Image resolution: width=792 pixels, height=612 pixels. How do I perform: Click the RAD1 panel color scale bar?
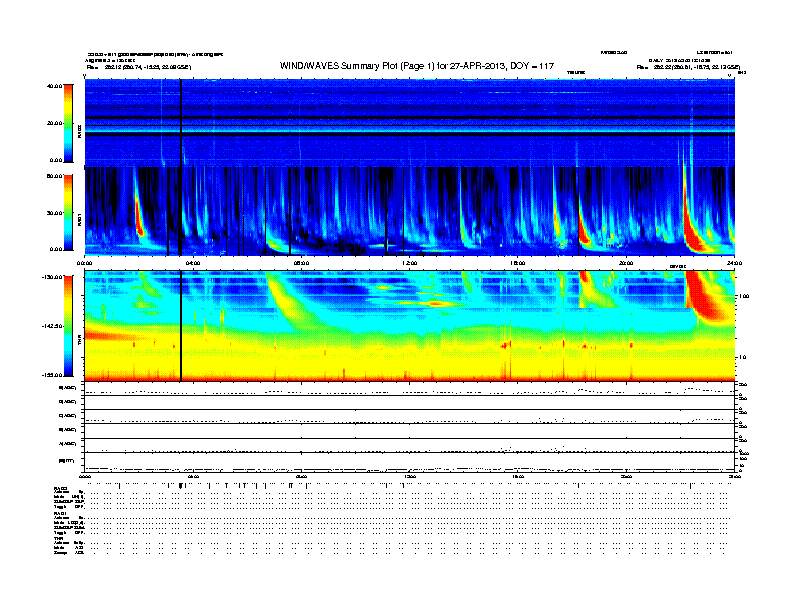tap(68, 213)
